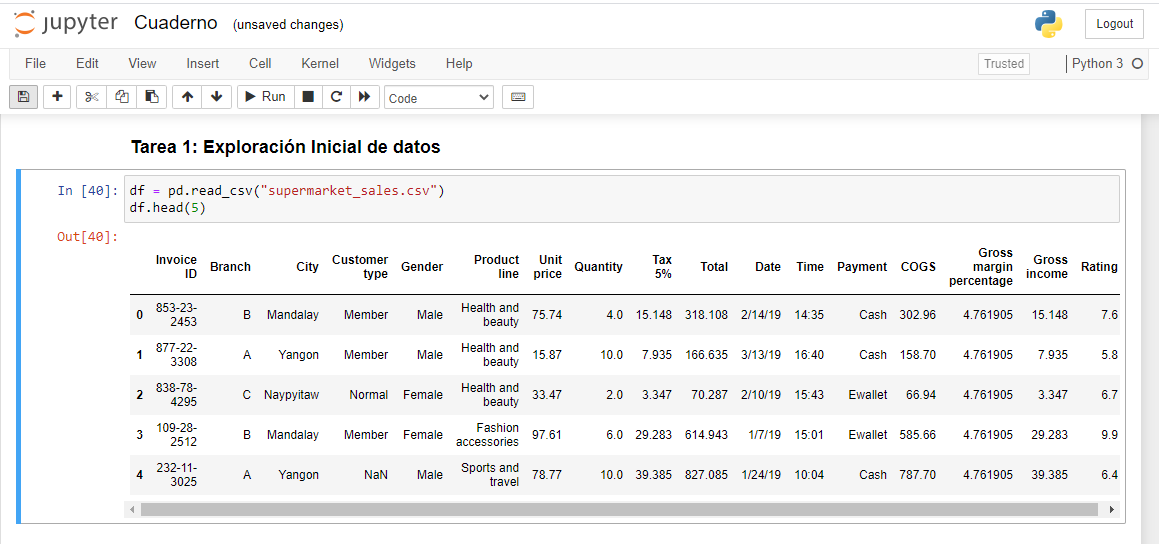Open the command palette keyboard icon
This screenshot has width=1159, height=544.
tap(518, 97)
